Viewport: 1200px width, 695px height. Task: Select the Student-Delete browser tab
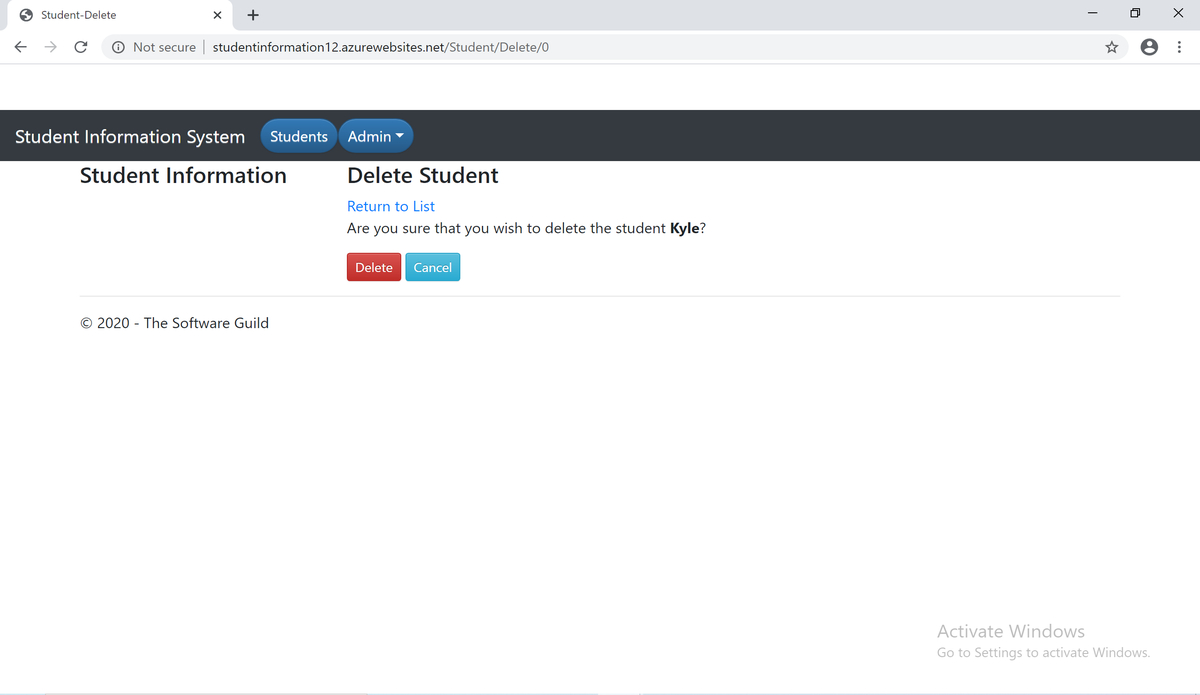[120, 15]
